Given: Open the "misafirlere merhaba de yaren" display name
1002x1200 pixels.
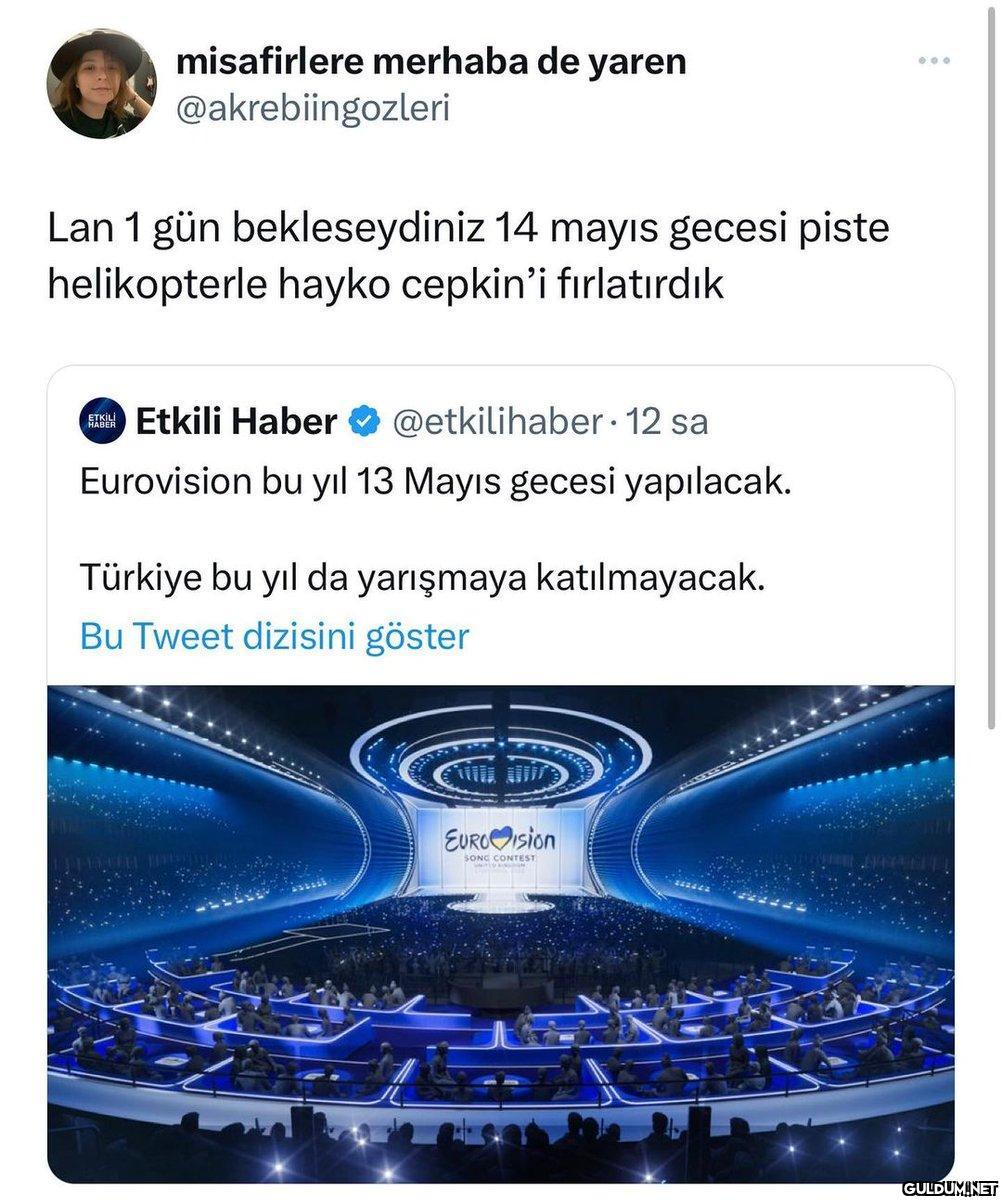Looking at the screenshot, I should [x=431, y=62].
